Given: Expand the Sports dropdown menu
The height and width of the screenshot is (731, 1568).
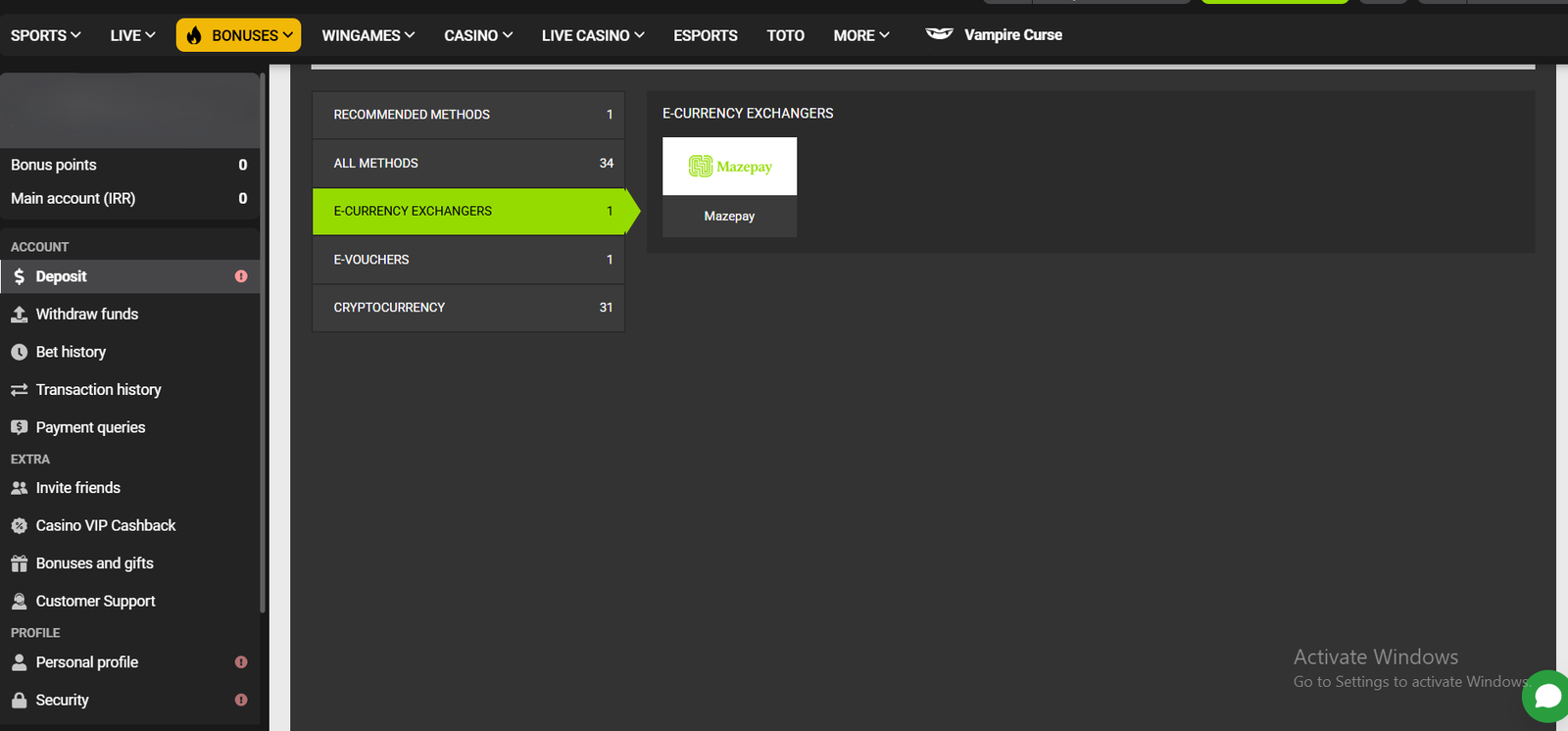Looking at the screenshot, I should [x=45, y=35].
